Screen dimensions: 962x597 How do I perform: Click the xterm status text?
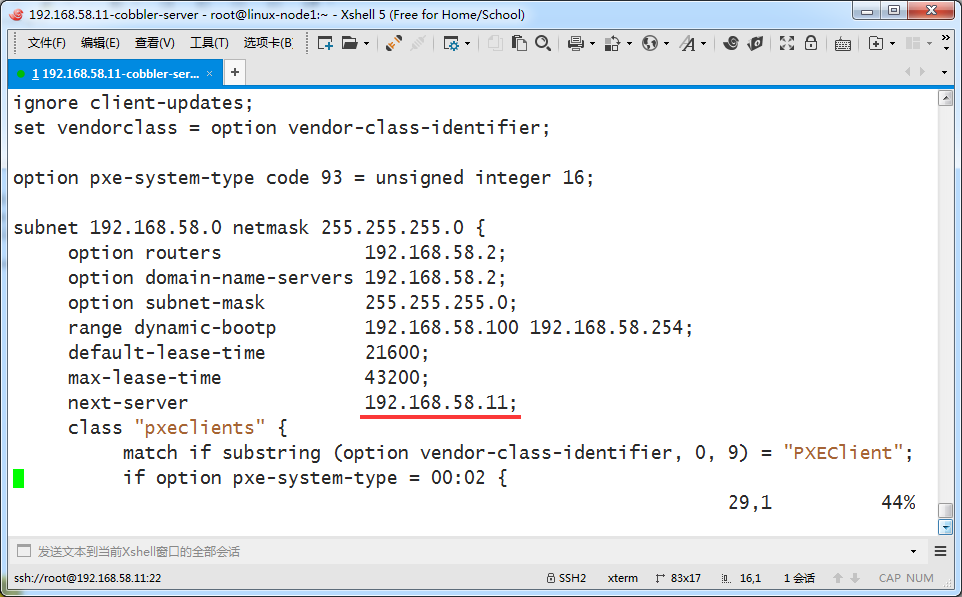(623, 578)
